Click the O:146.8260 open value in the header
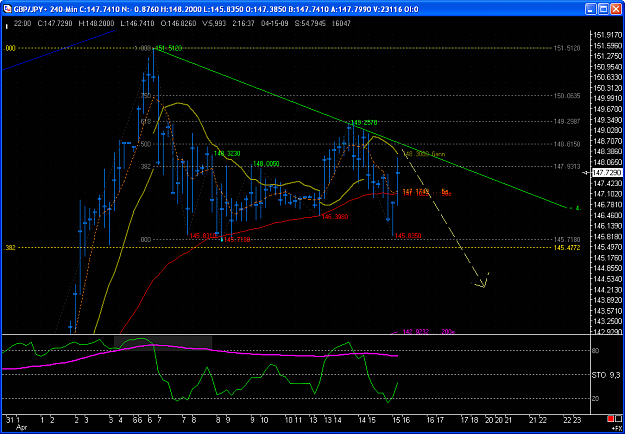The width and height of the screenshot is (625, 434). click(x=178, y=24)
